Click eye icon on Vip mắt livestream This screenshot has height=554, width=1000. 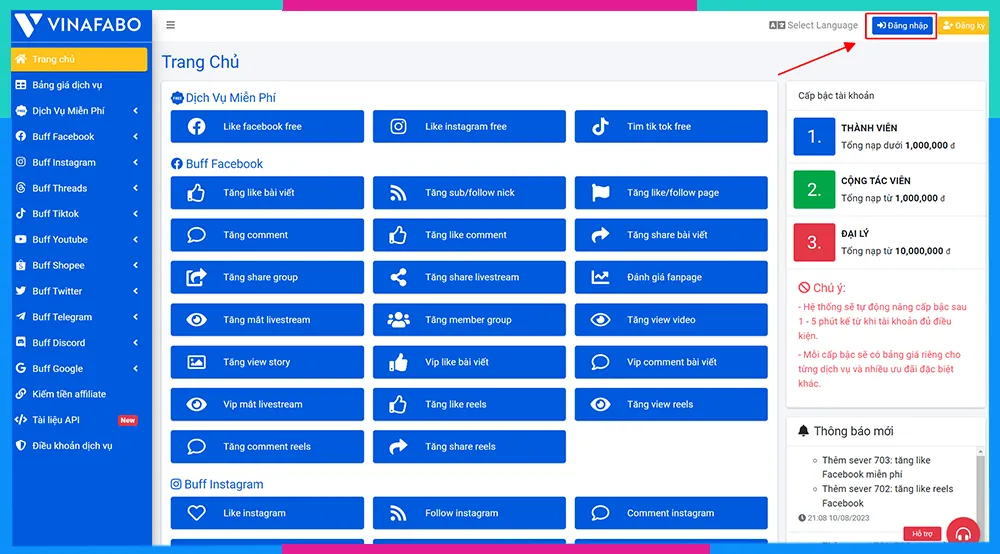[196, 404]
